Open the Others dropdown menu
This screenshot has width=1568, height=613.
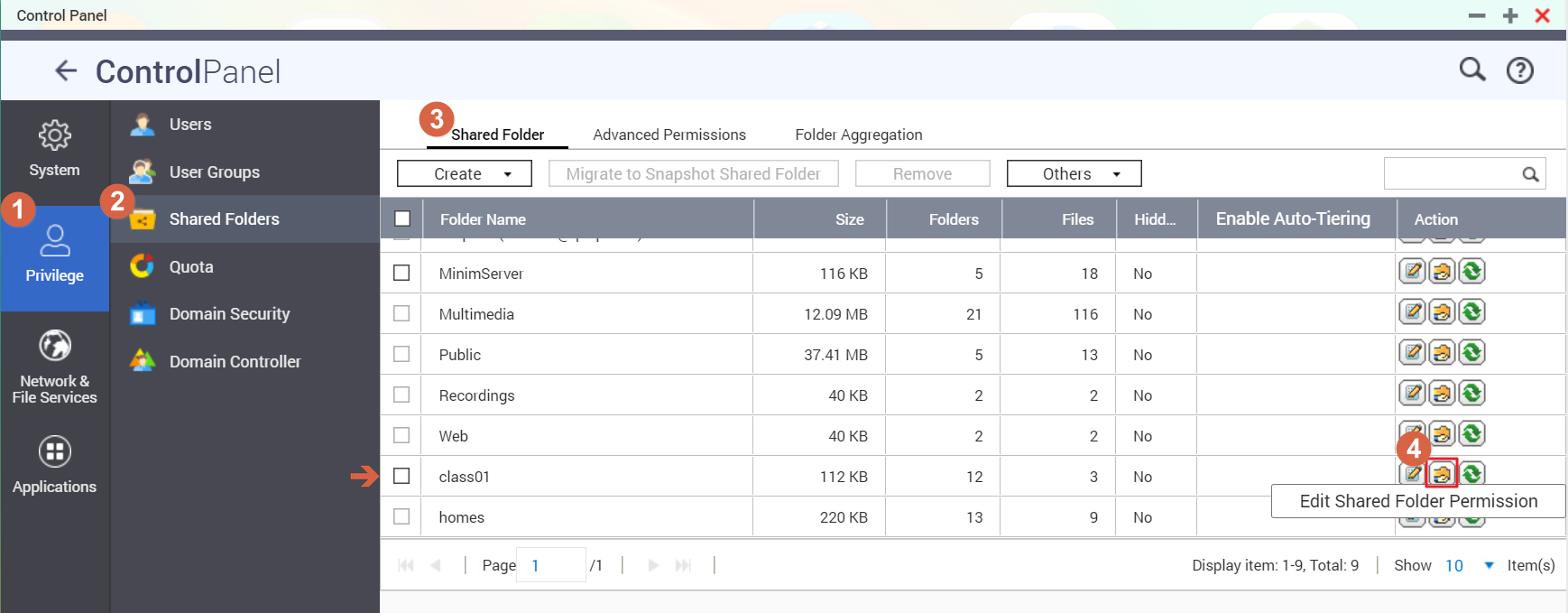point(1074,173)
